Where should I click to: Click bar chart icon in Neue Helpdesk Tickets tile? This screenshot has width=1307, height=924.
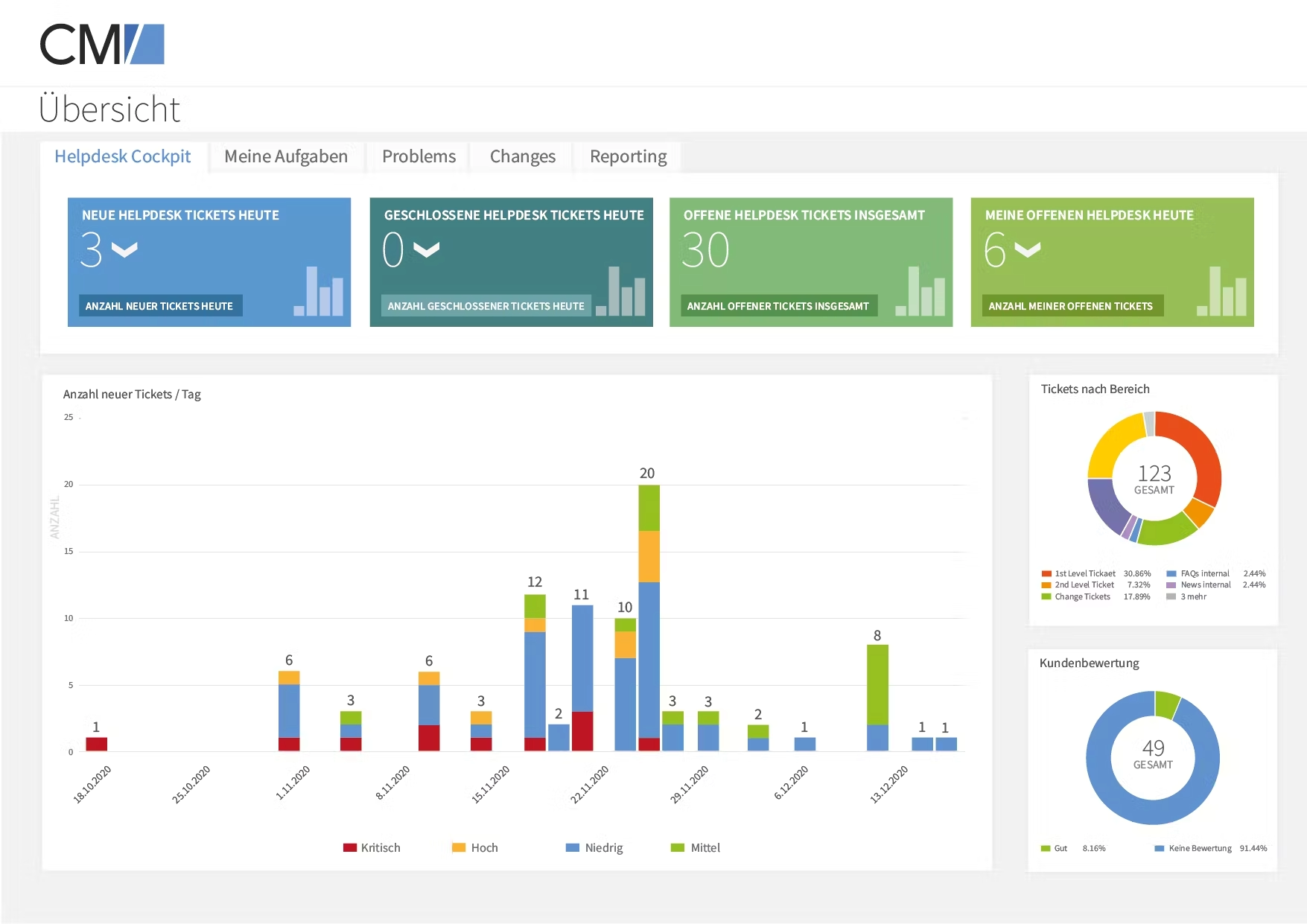319,291
